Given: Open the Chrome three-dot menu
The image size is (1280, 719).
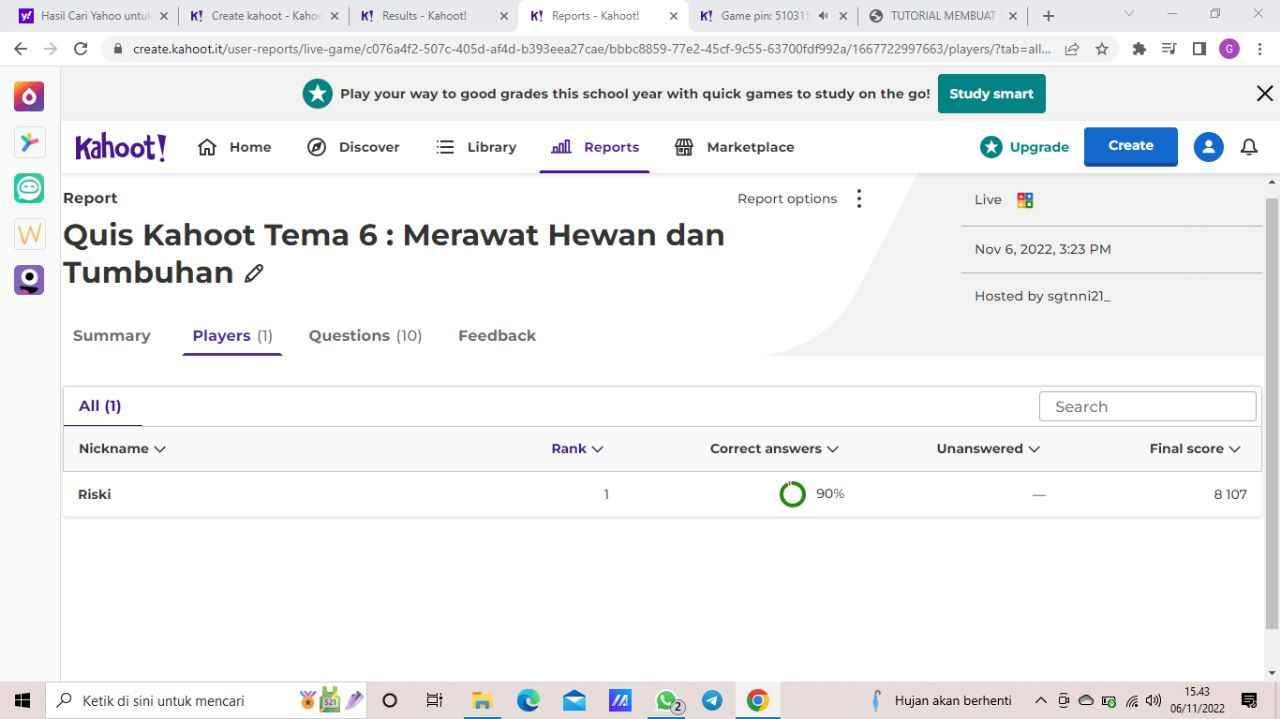Looking at the screenshot, I should coord(1259,49).
